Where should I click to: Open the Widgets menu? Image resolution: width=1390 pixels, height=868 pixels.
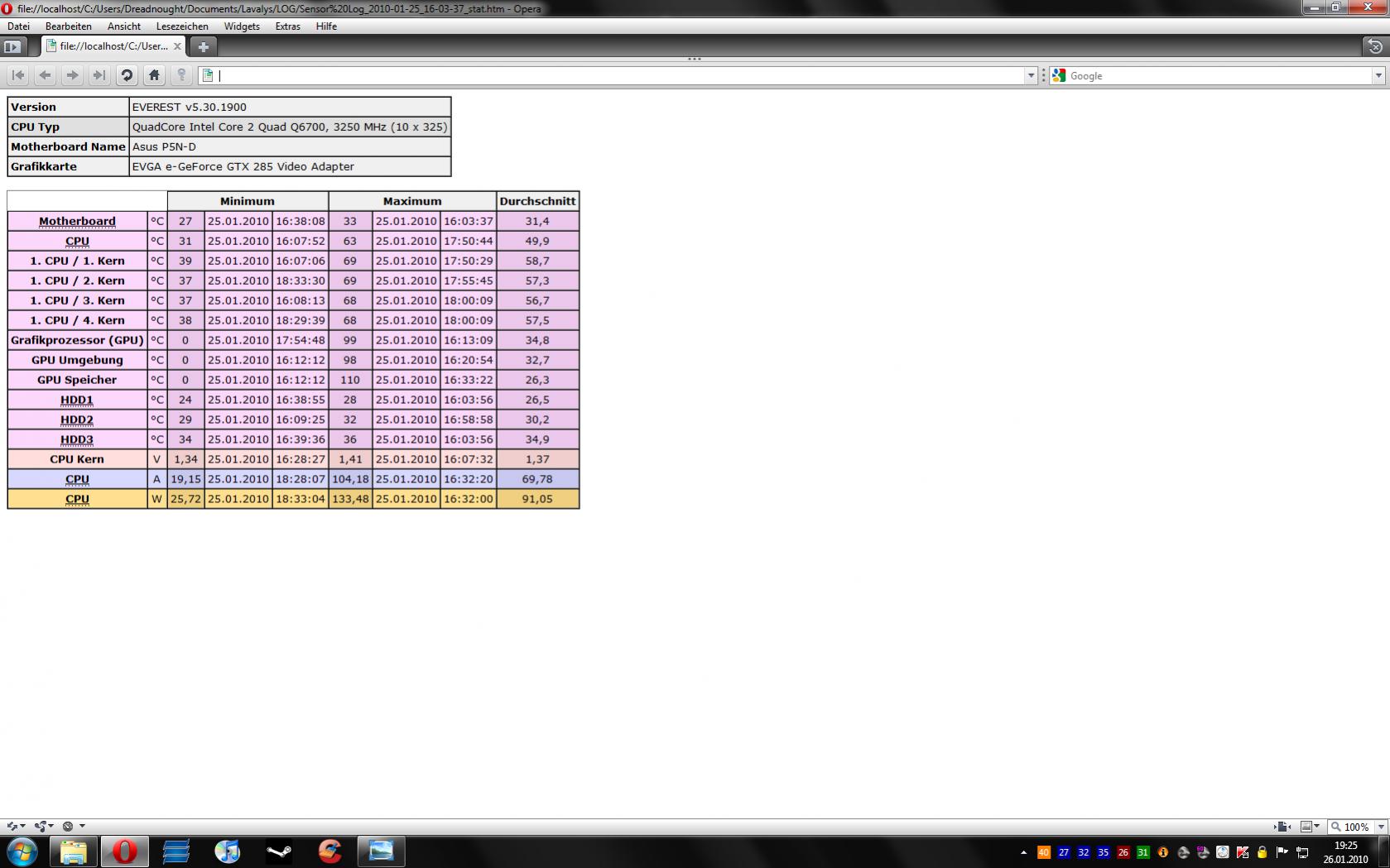click(242, 26)
